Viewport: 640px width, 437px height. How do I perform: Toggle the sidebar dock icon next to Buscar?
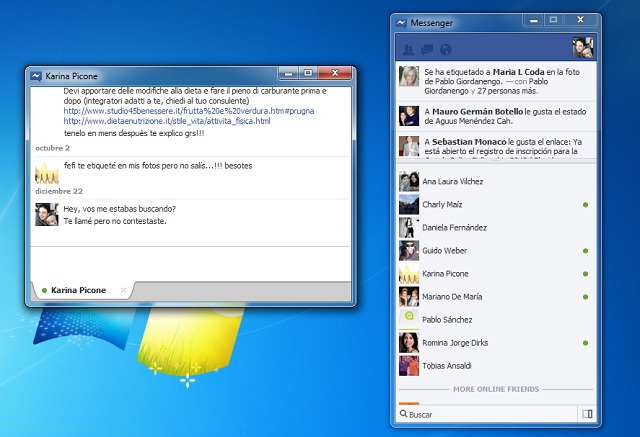587,413
